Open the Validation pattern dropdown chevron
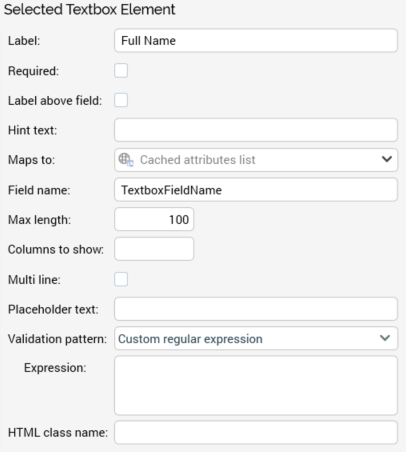Viewport: 406px width, 452px height. tap(385, 338)
